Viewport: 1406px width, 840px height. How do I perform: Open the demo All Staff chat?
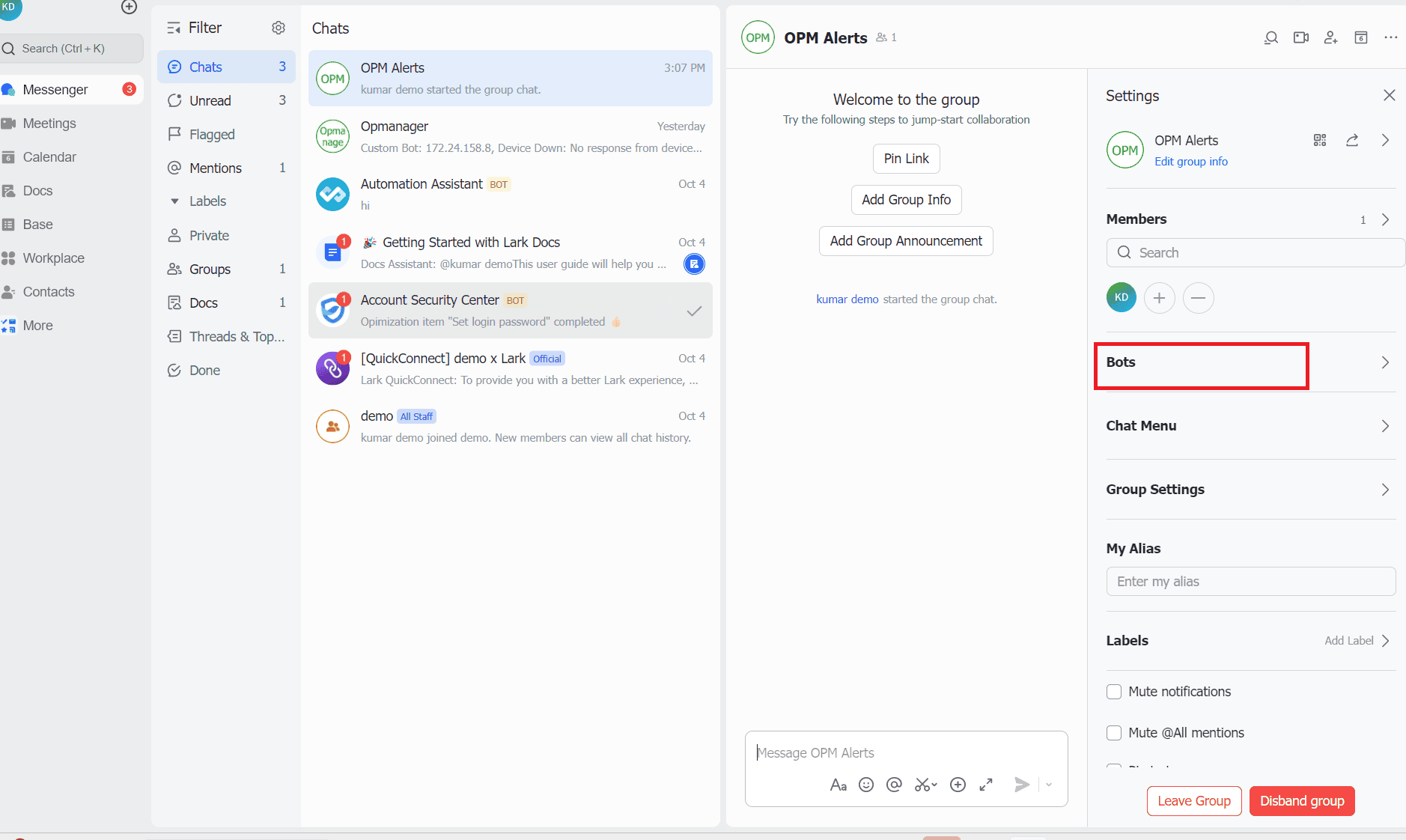pyautogui.click(x=511, y=427)
